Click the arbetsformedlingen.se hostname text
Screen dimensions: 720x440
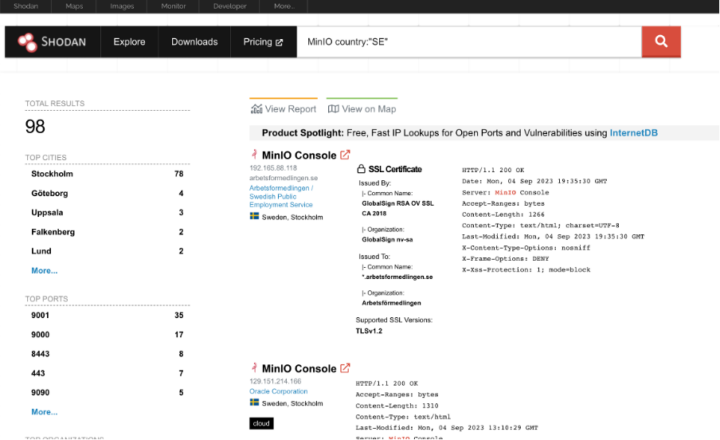click(283, 178)
